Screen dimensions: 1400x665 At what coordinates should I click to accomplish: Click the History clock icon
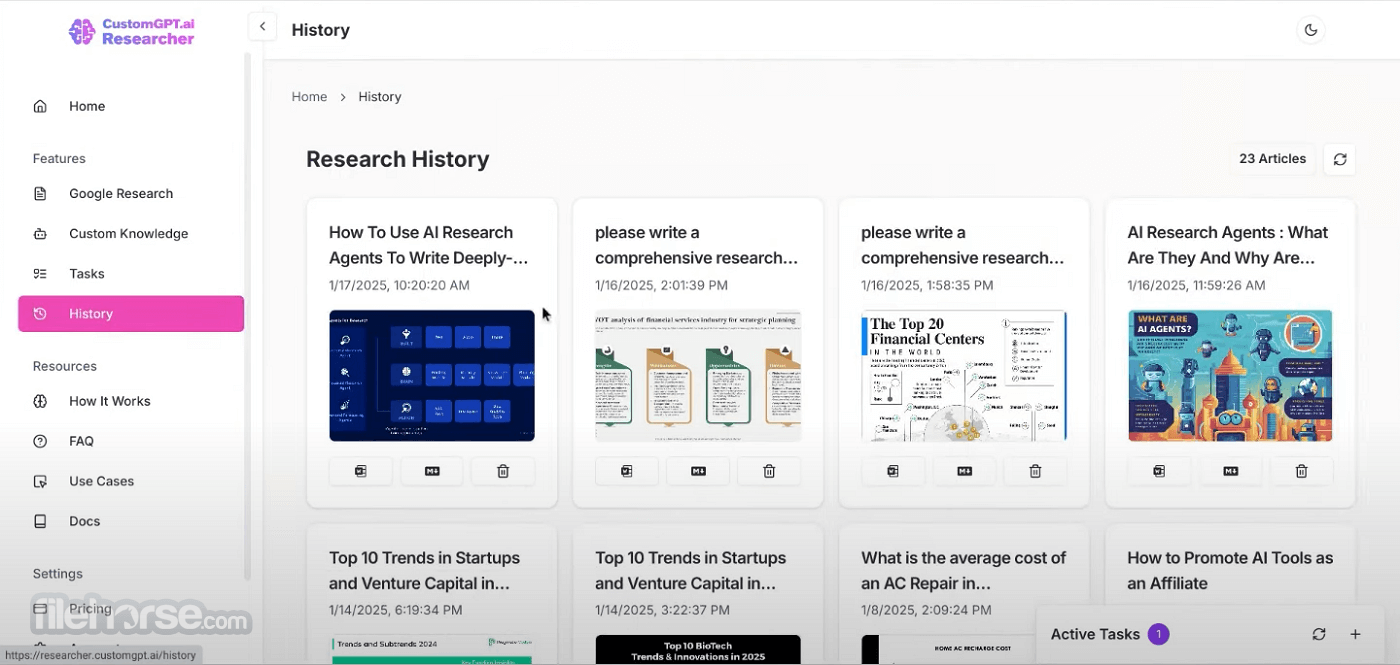click(x=40, y=314)
